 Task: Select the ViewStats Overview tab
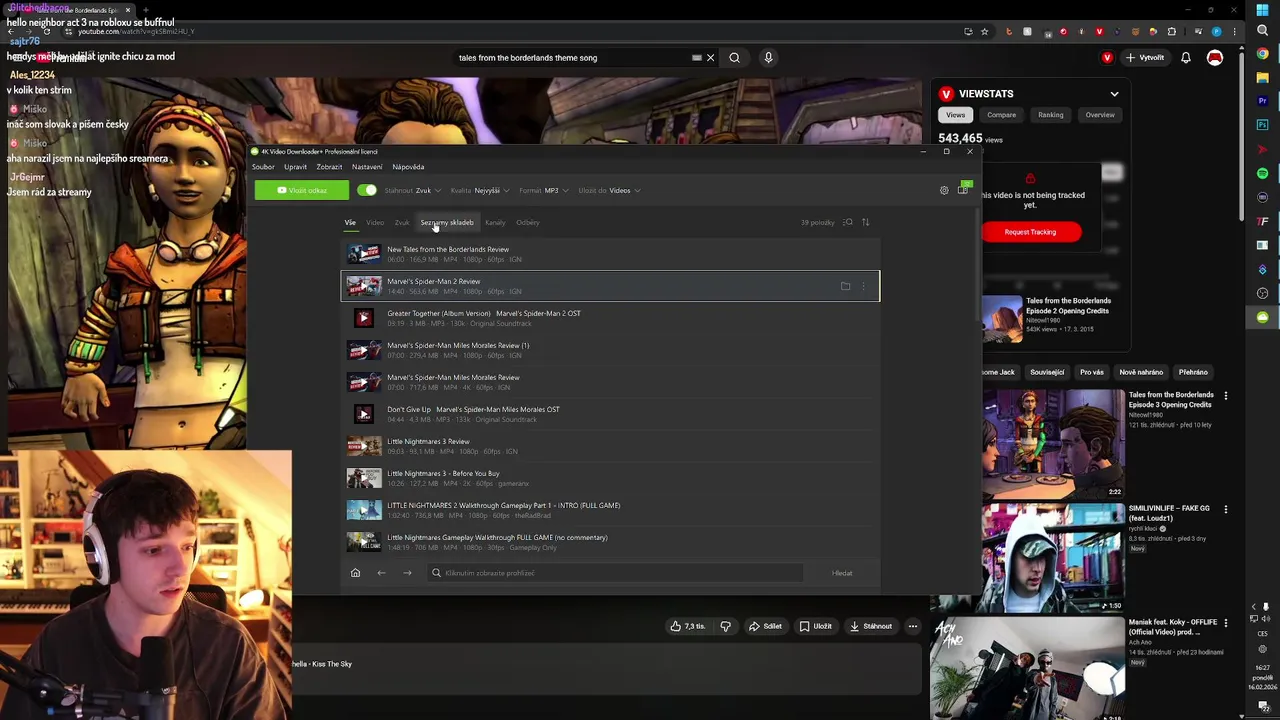pyautogui.click(x=1100, y=115)
